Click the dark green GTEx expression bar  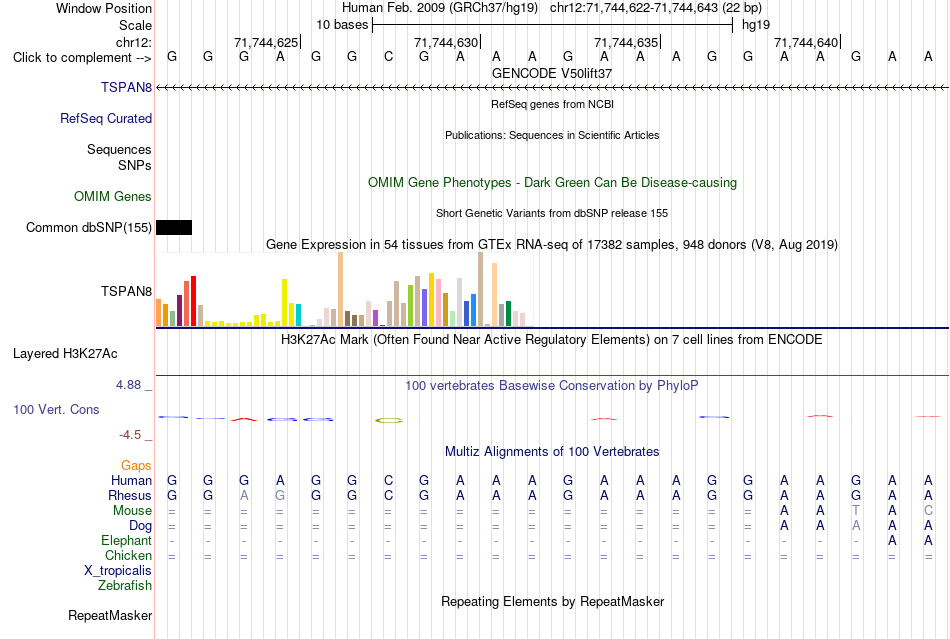508,313
